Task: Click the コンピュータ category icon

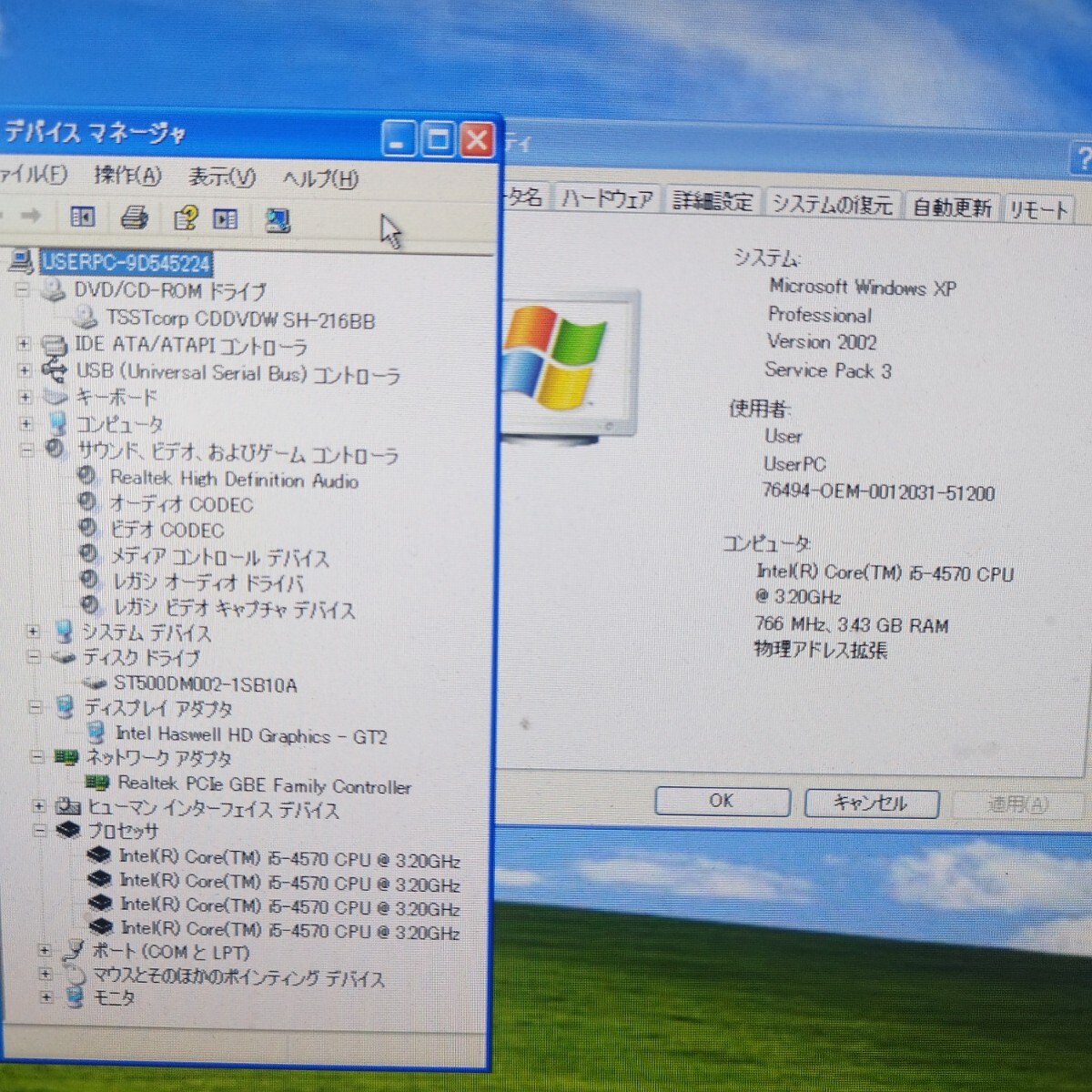Action: point(57,424)
